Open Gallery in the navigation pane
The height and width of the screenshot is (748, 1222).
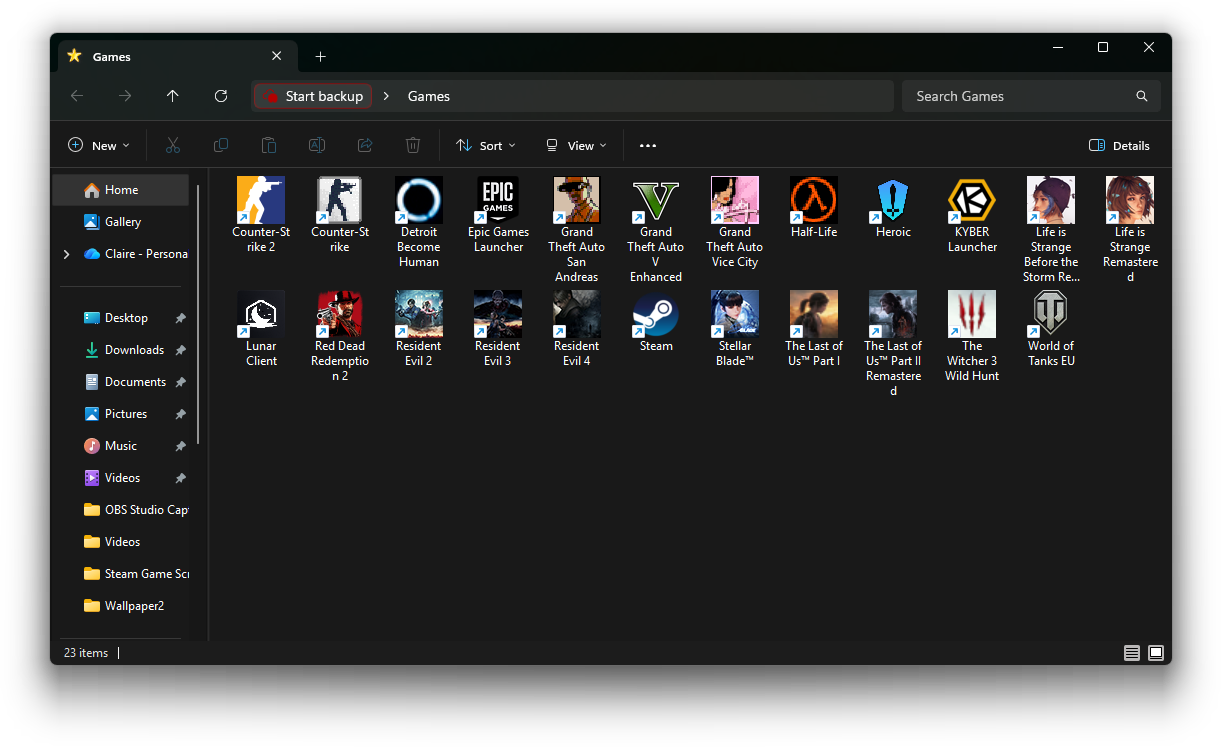coord(120,222)
